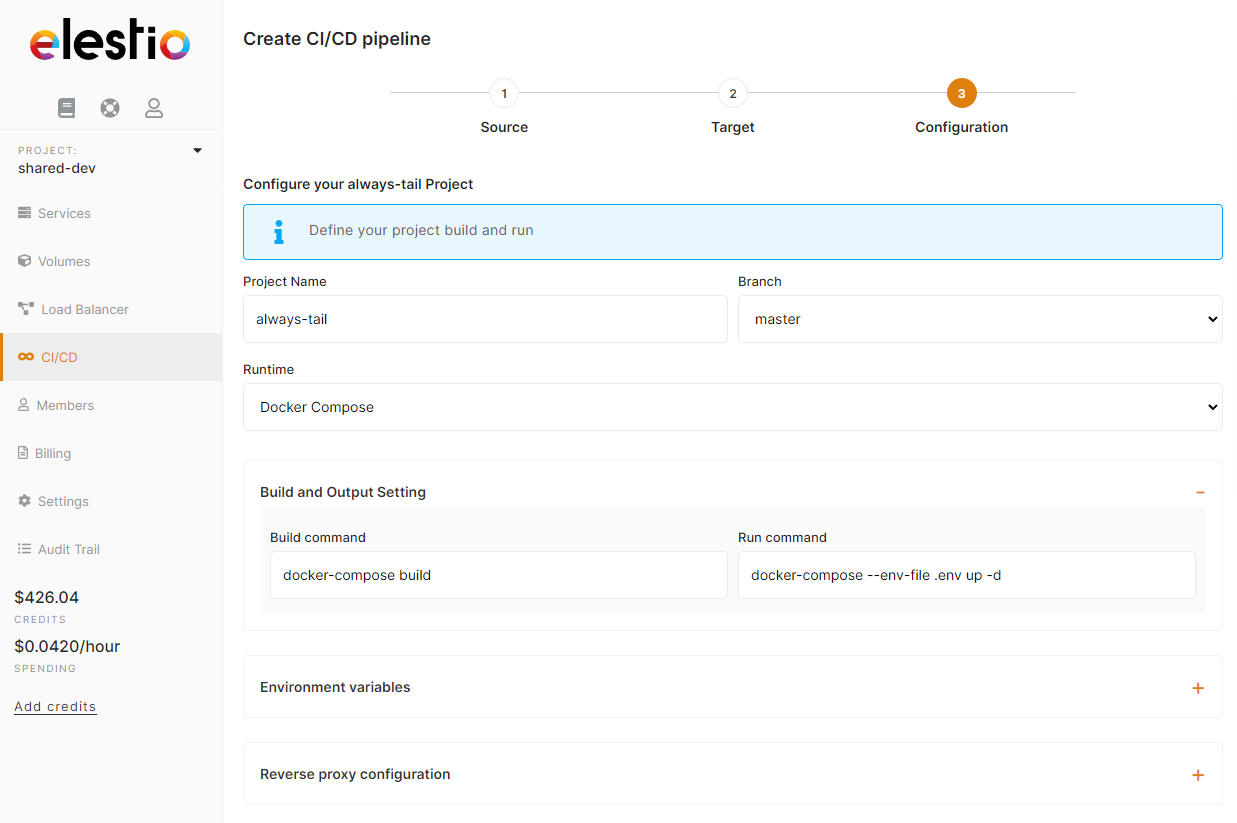Click the support lifebuoy icon
The image size is (1237, 823).
pyautogui.click(x=110, y=108)
